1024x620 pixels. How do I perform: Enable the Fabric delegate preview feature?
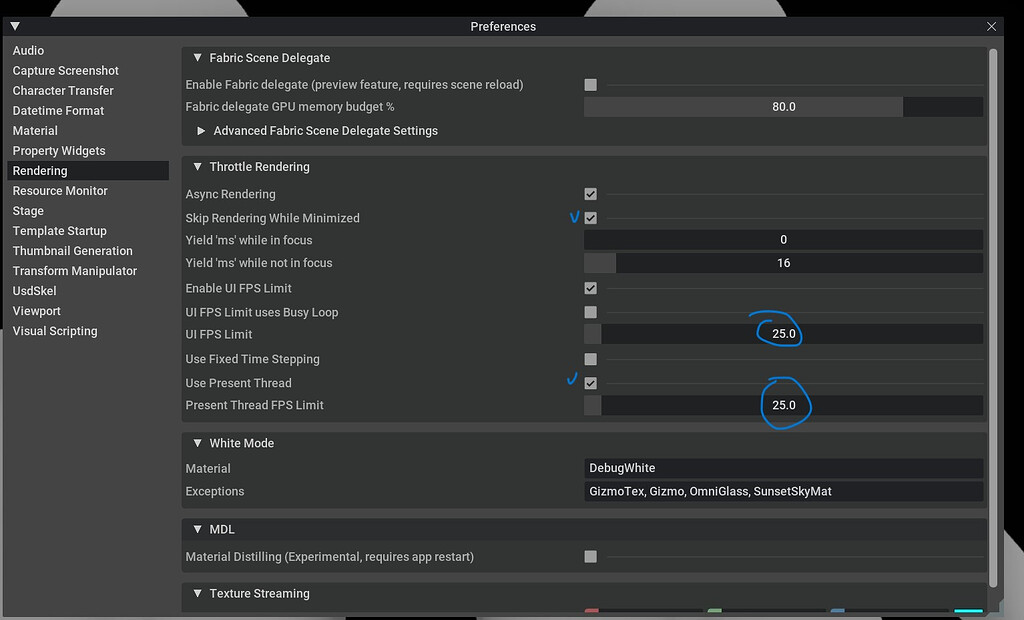590,85
